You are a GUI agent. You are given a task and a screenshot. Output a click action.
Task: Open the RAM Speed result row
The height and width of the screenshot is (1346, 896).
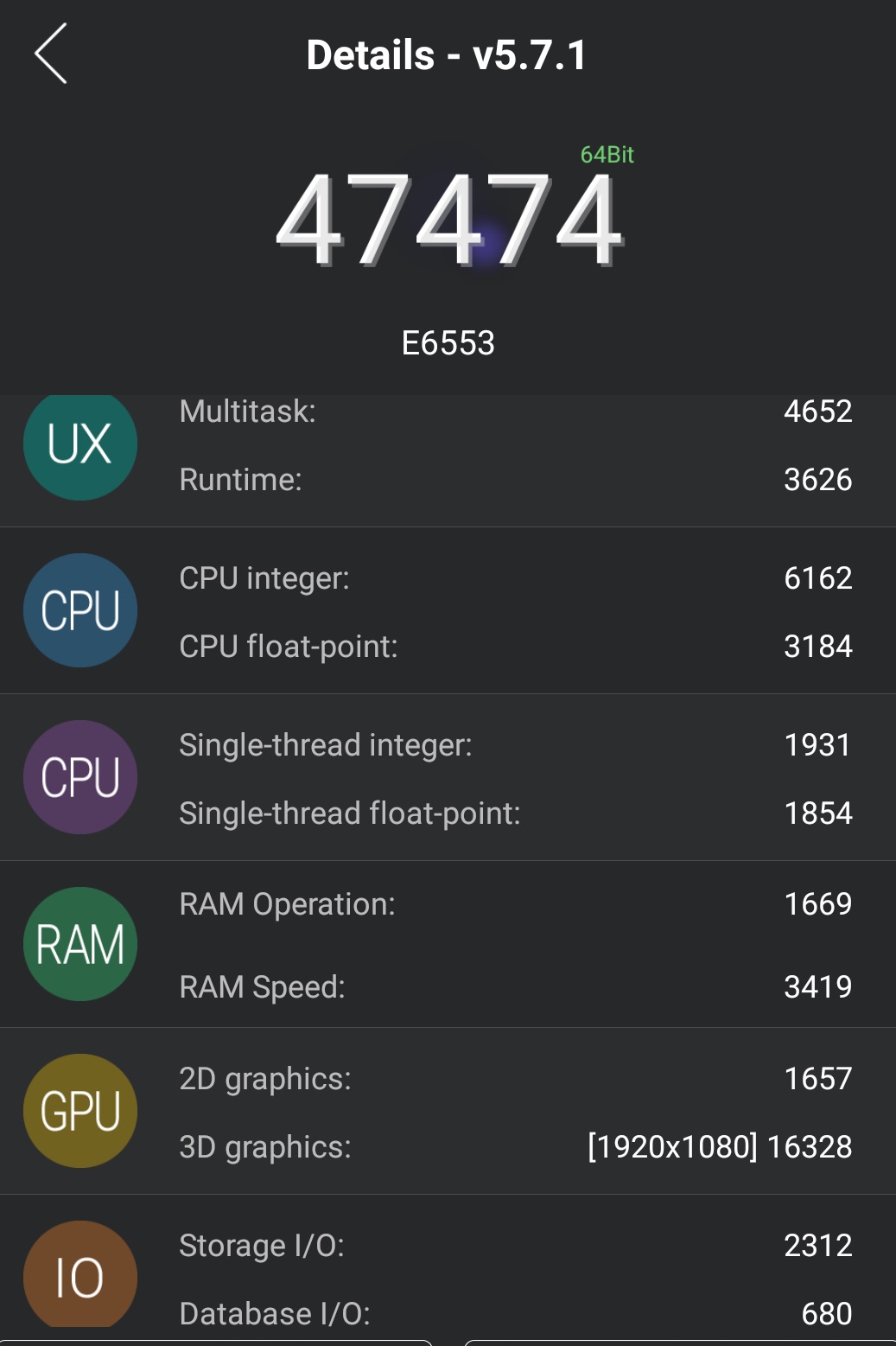tap(516, 987)
